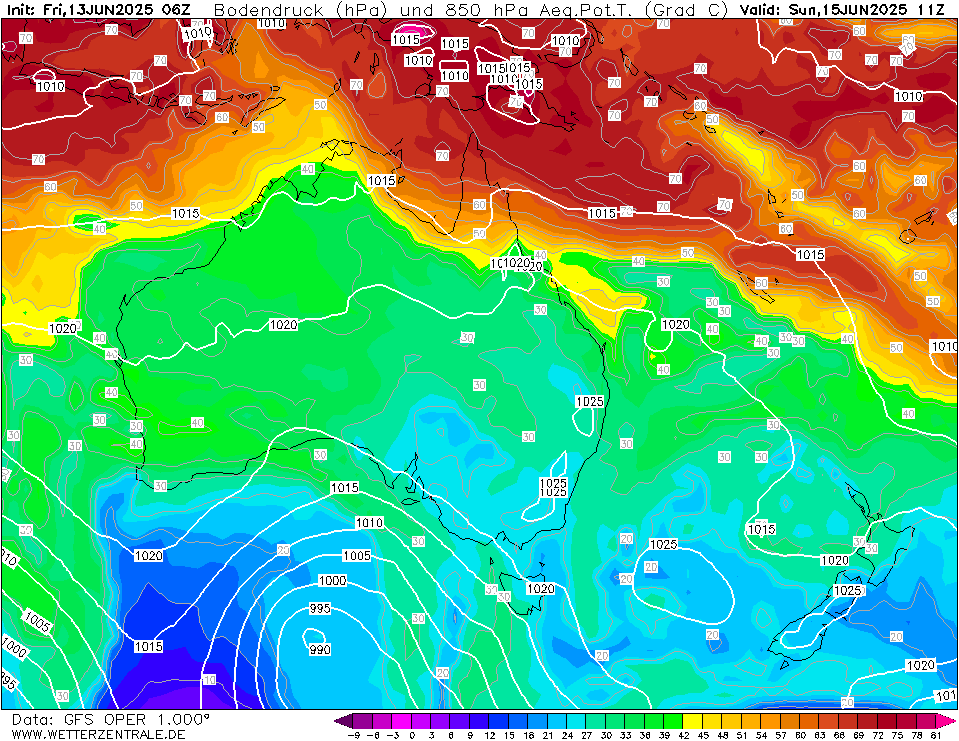Click the 27 value on the color scale

pos(587,735)
